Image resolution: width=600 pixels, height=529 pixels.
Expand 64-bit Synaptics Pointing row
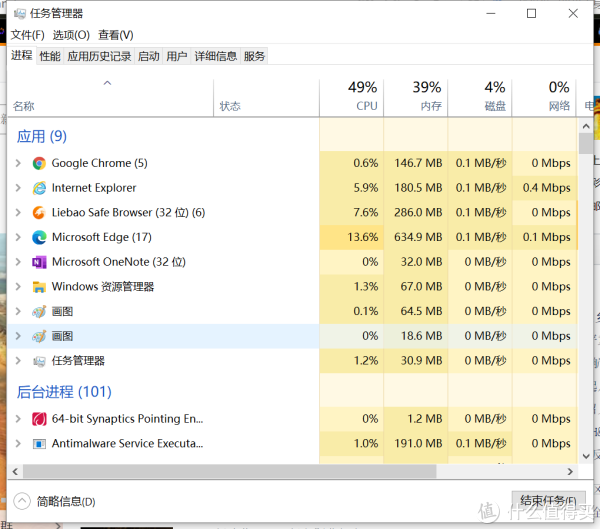click(x=18, y=419)
